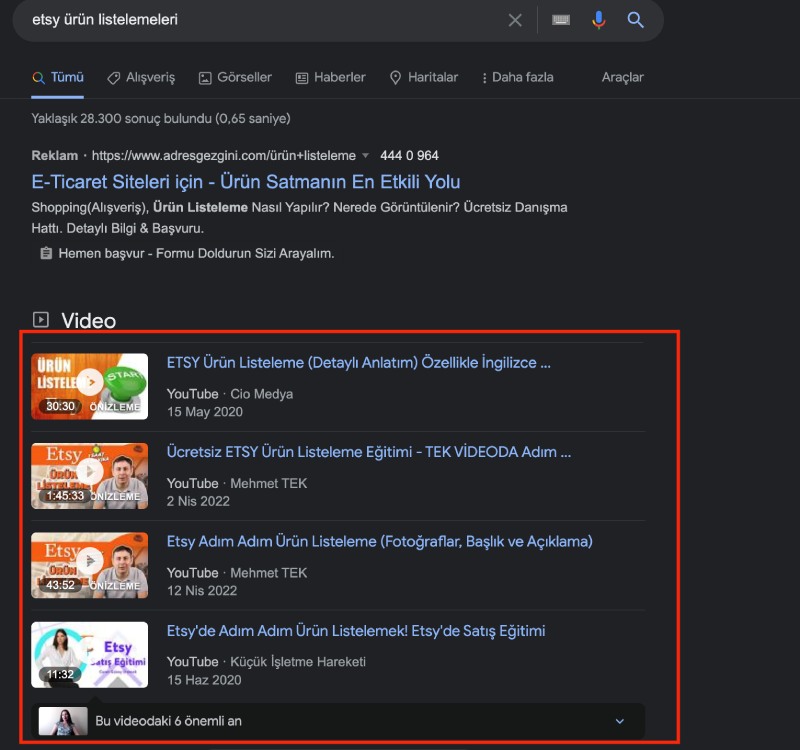The height and width of the screenshot is (750, 800).
Task: Select the keyboard input icon
Action: pos(561,20)
